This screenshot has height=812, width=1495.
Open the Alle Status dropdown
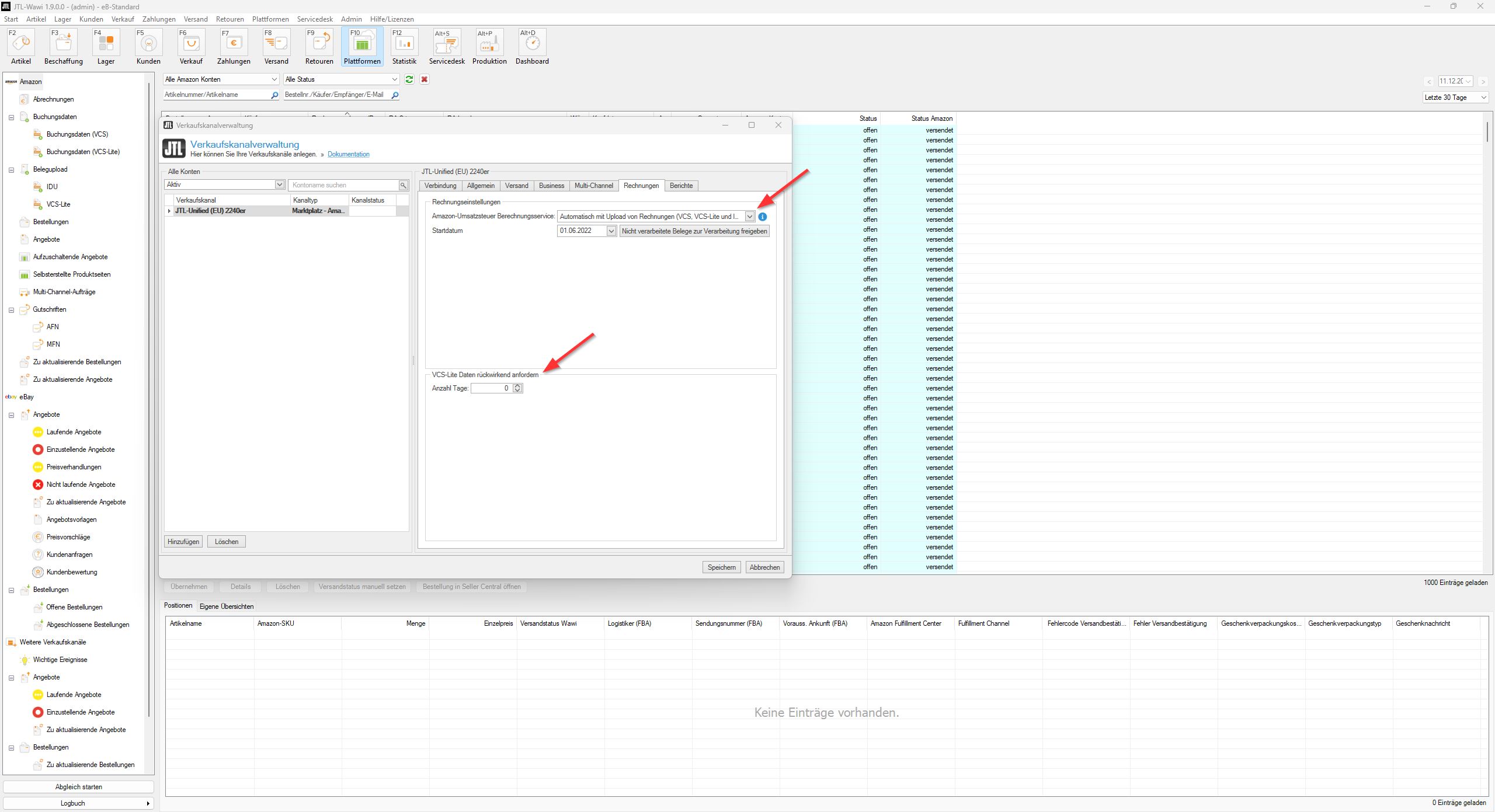[342, 79]
